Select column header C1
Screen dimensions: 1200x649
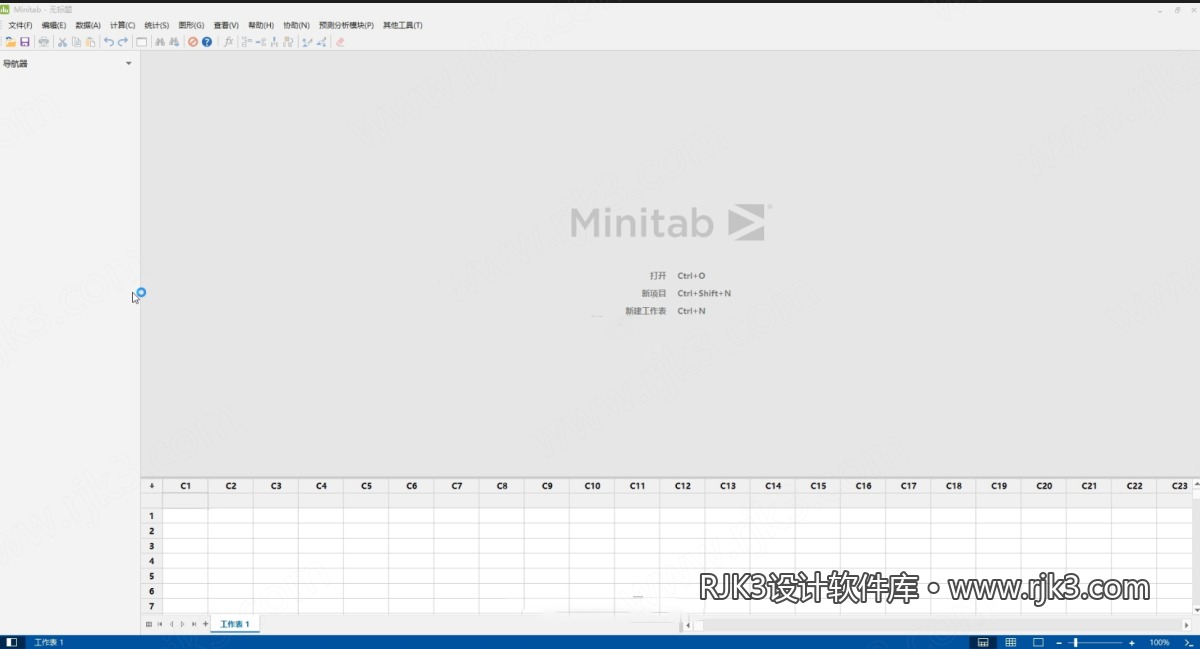pyautogui.click(x=185, y=485)
